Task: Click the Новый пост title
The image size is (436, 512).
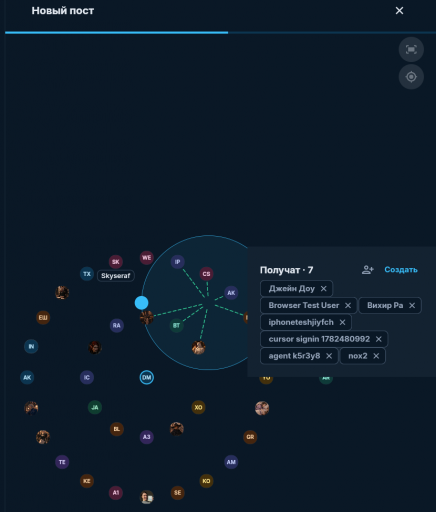Action: pos(63,11)
